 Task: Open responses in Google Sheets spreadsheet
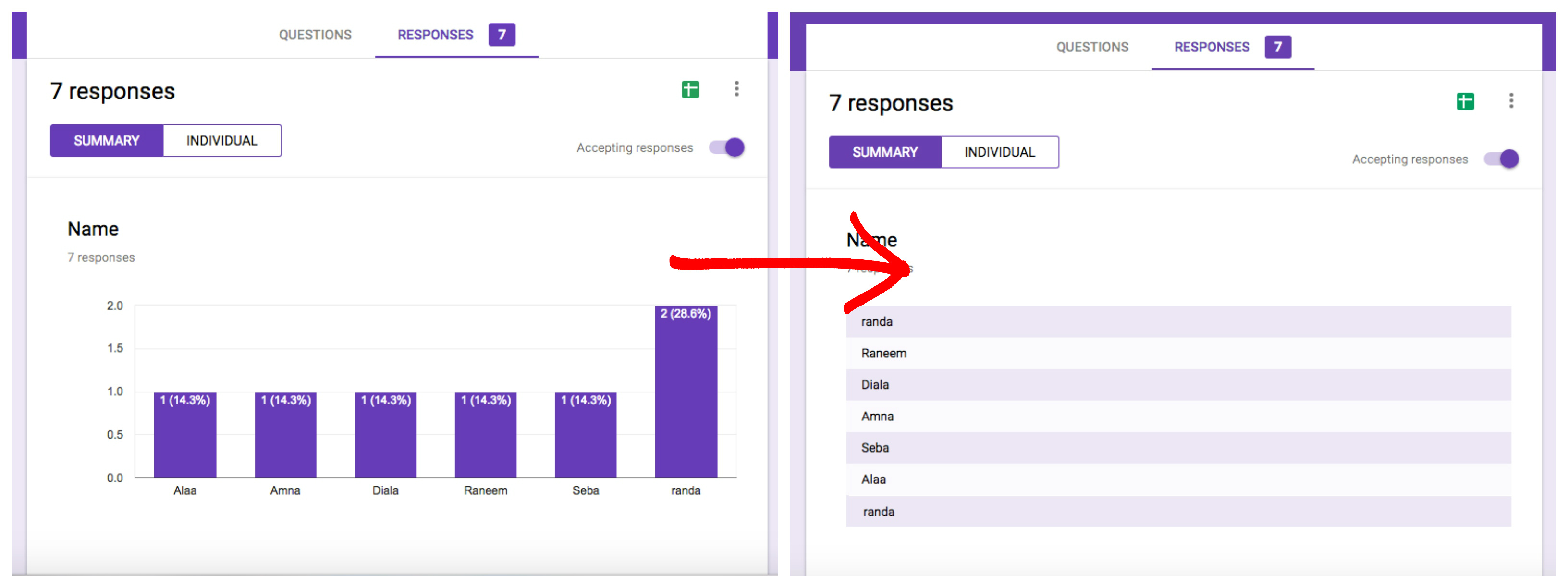point(690,89)
